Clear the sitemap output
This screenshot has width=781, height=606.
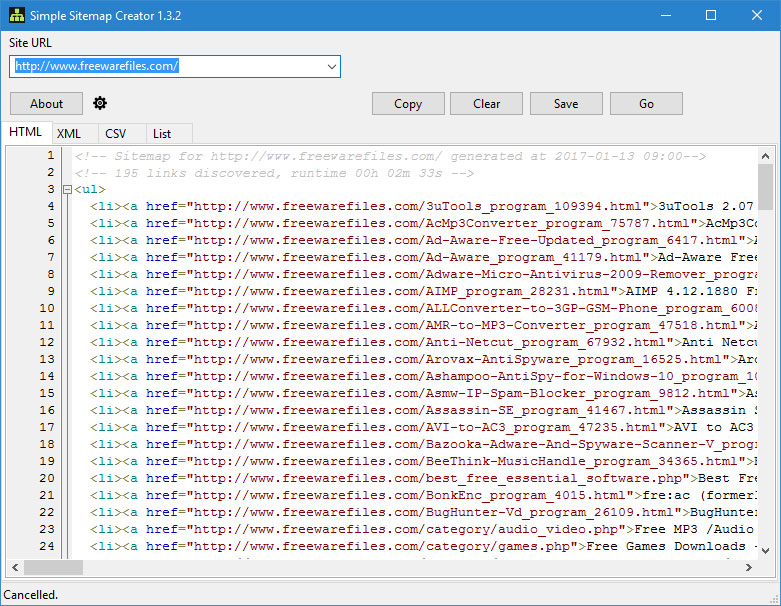click(x=487, y=104)
